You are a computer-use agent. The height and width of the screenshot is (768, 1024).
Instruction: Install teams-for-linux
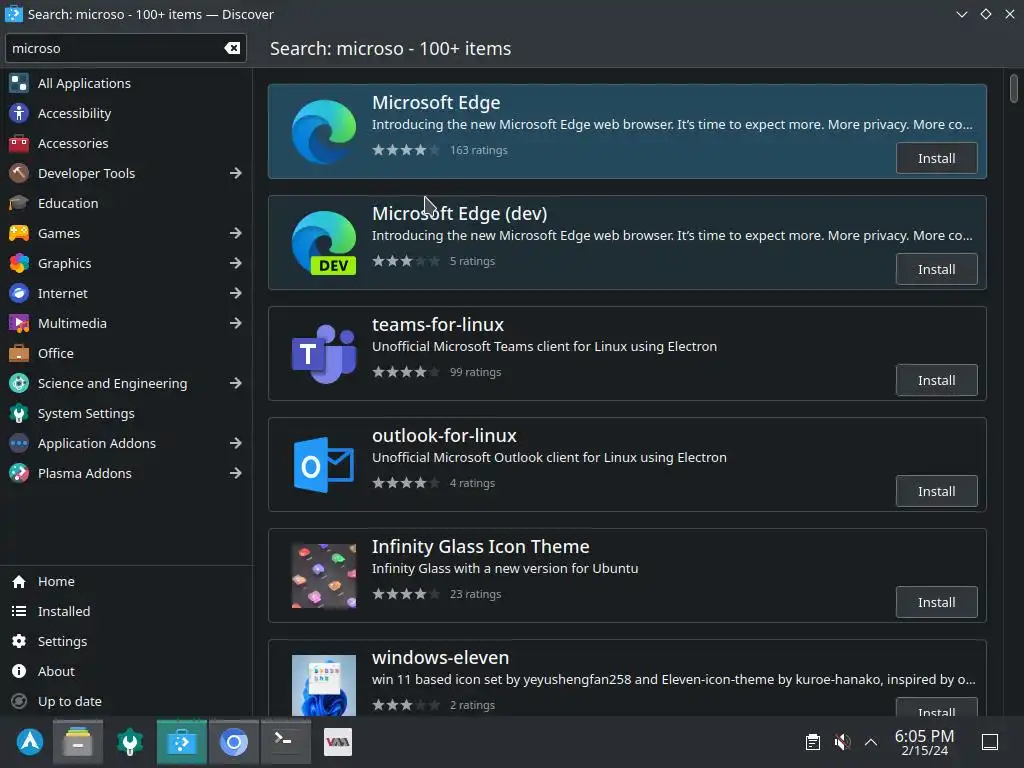(x=936, y=380)
